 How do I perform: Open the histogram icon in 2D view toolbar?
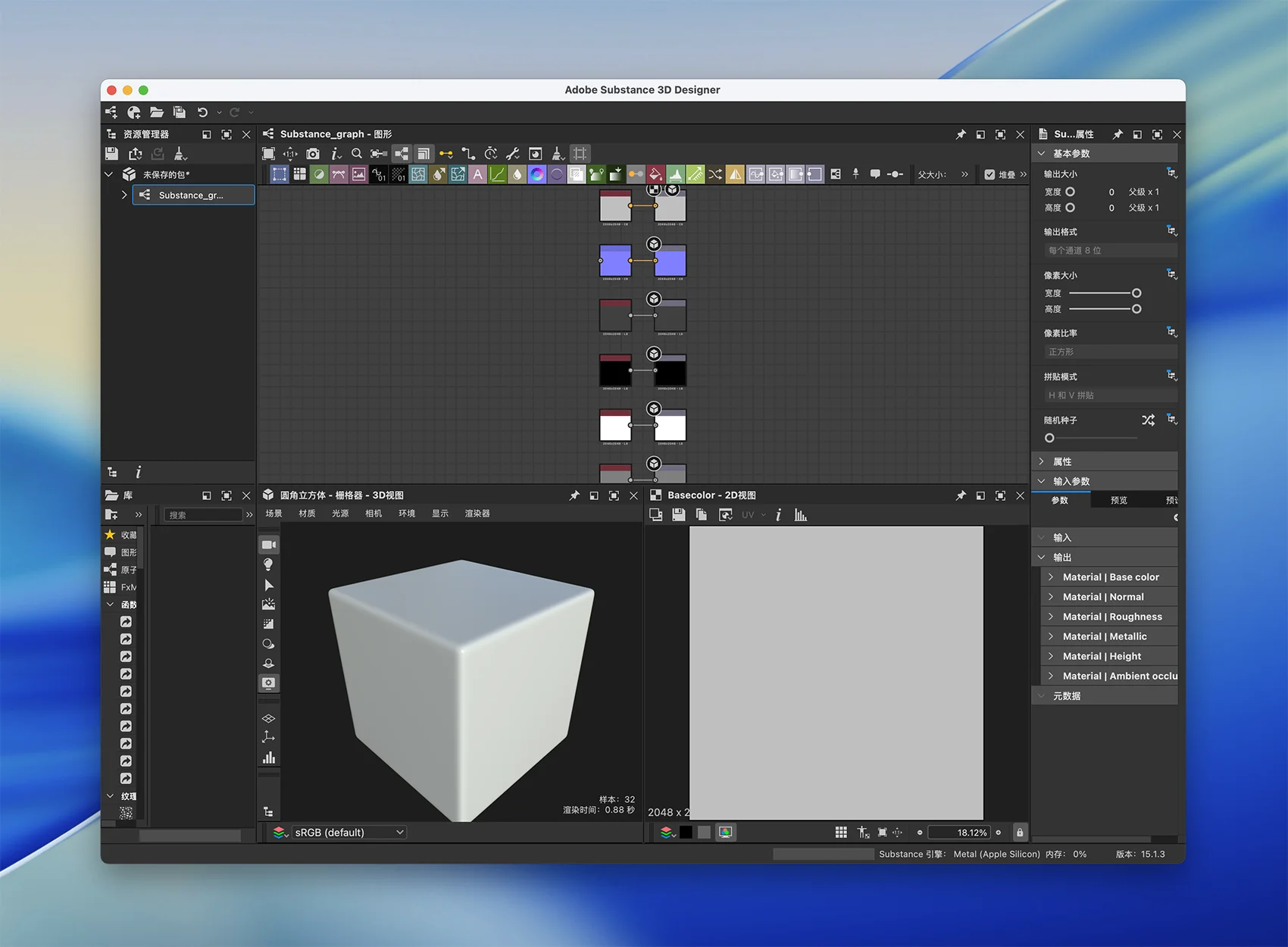800,515
